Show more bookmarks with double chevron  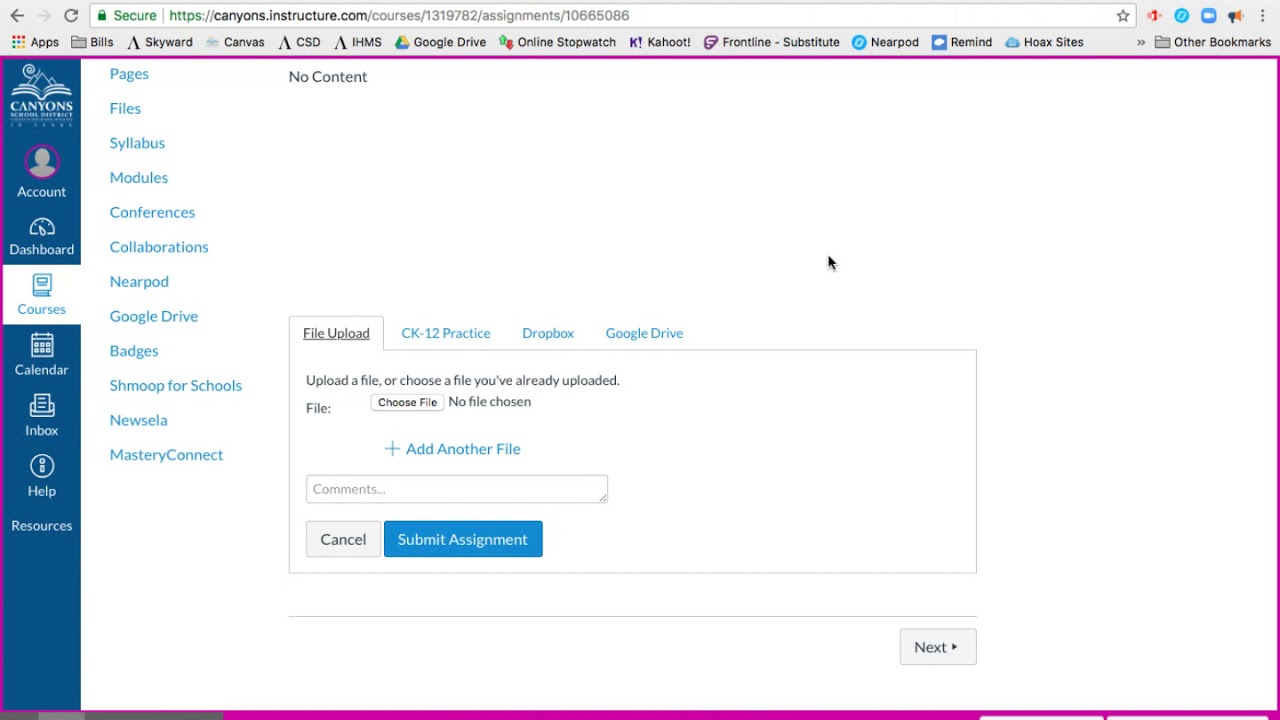pos(1141,42)
